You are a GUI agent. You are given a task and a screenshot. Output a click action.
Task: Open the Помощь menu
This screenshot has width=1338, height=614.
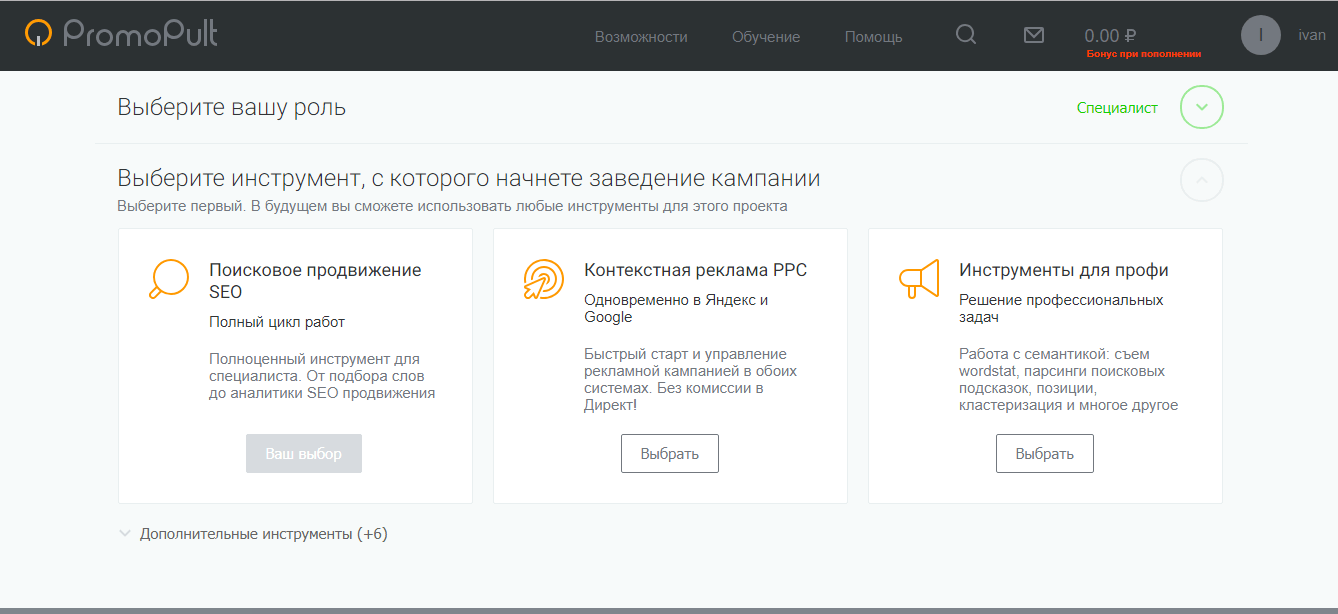coord(873,37)
